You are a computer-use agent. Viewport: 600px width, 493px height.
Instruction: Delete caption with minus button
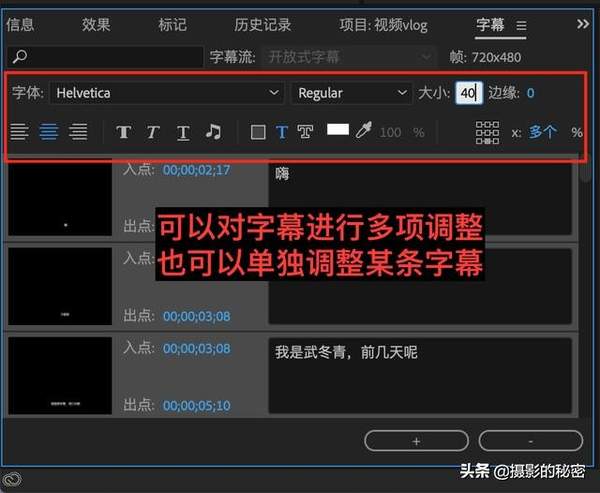531,441
